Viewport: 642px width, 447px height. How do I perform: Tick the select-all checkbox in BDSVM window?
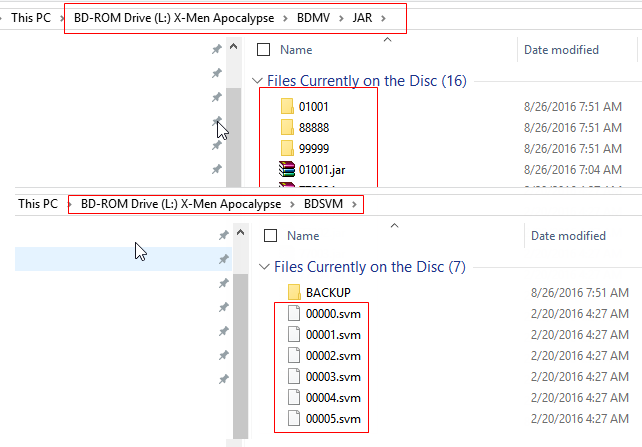[x=270, y=235]
